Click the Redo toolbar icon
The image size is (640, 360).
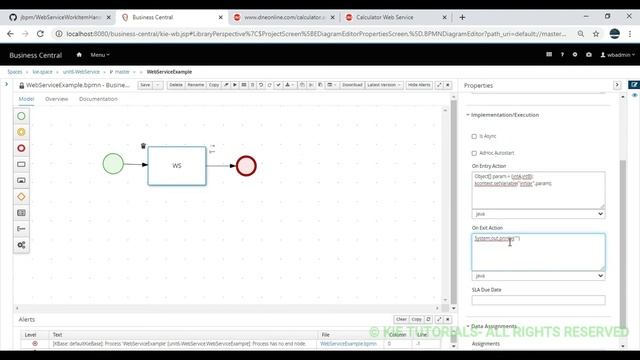[x=269, y=85]
